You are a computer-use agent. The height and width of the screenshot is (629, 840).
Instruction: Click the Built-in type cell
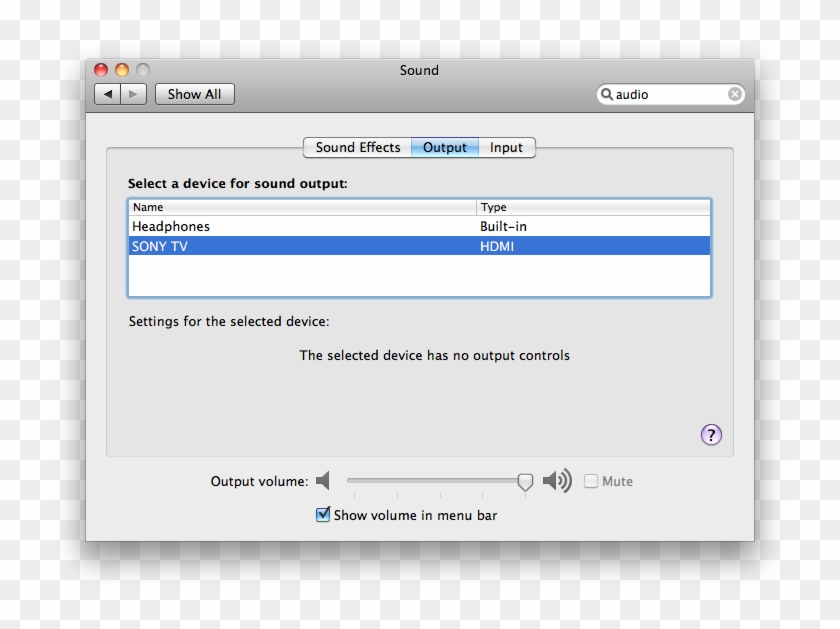pos(503,226)
